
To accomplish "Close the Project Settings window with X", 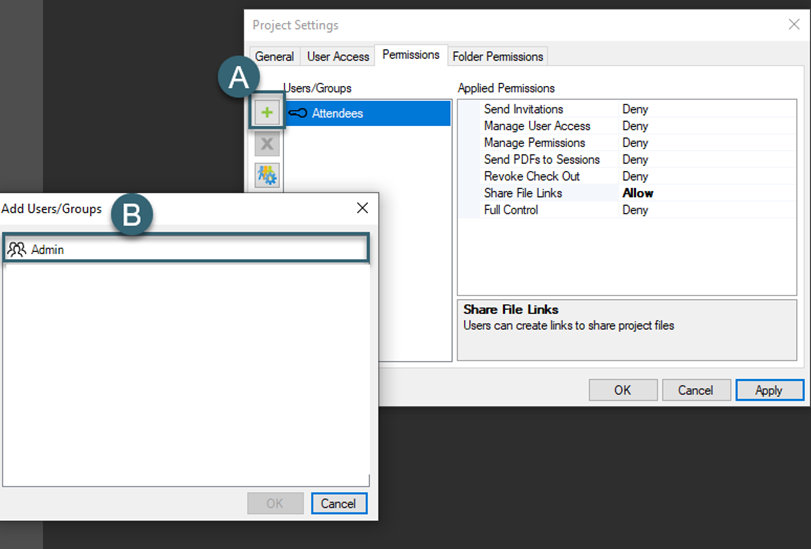I will (793, 25).
